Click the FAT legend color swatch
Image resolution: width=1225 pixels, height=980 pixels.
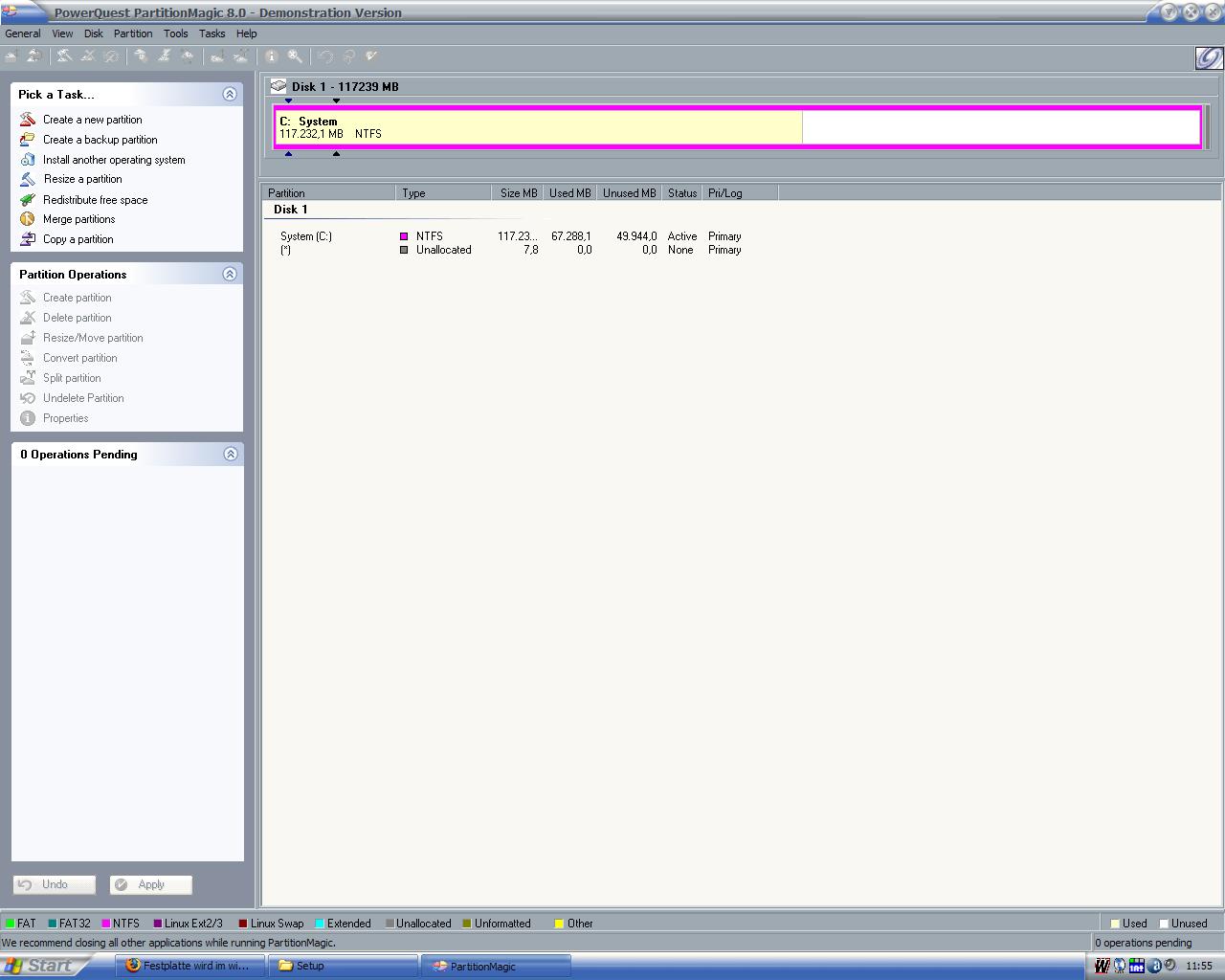11,924
